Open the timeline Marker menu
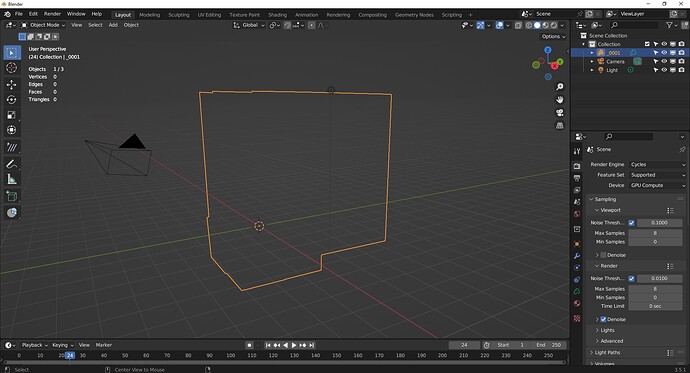 tap(104, 345)
